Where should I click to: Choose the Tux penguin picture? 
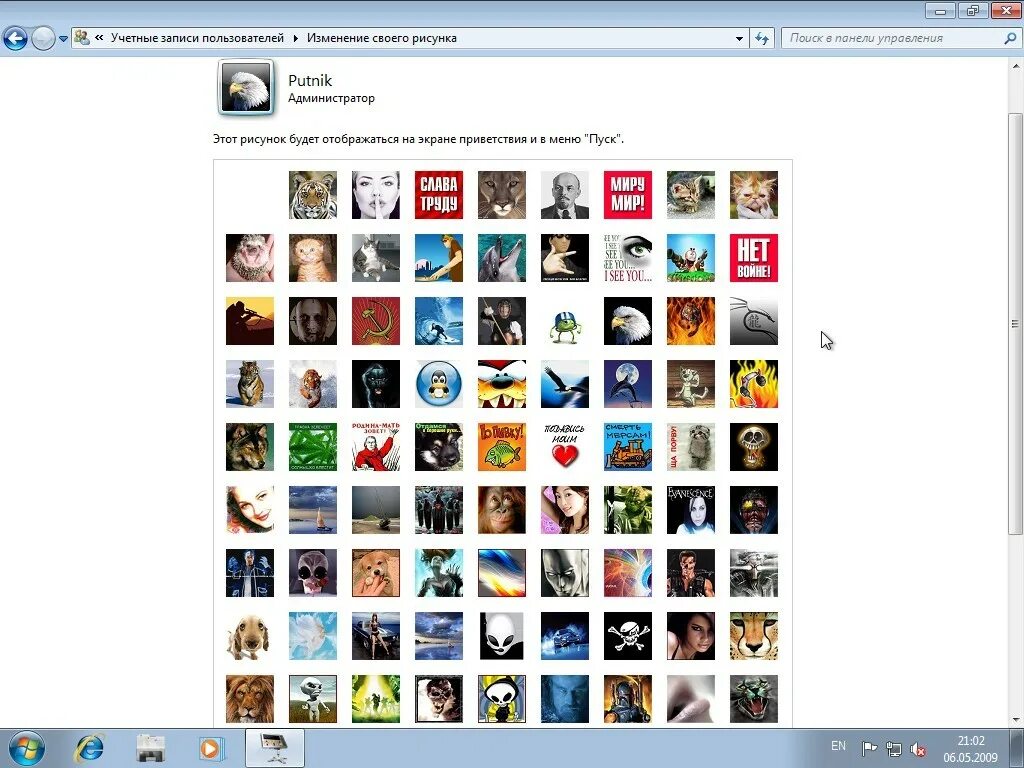click(x=439, y=384)
